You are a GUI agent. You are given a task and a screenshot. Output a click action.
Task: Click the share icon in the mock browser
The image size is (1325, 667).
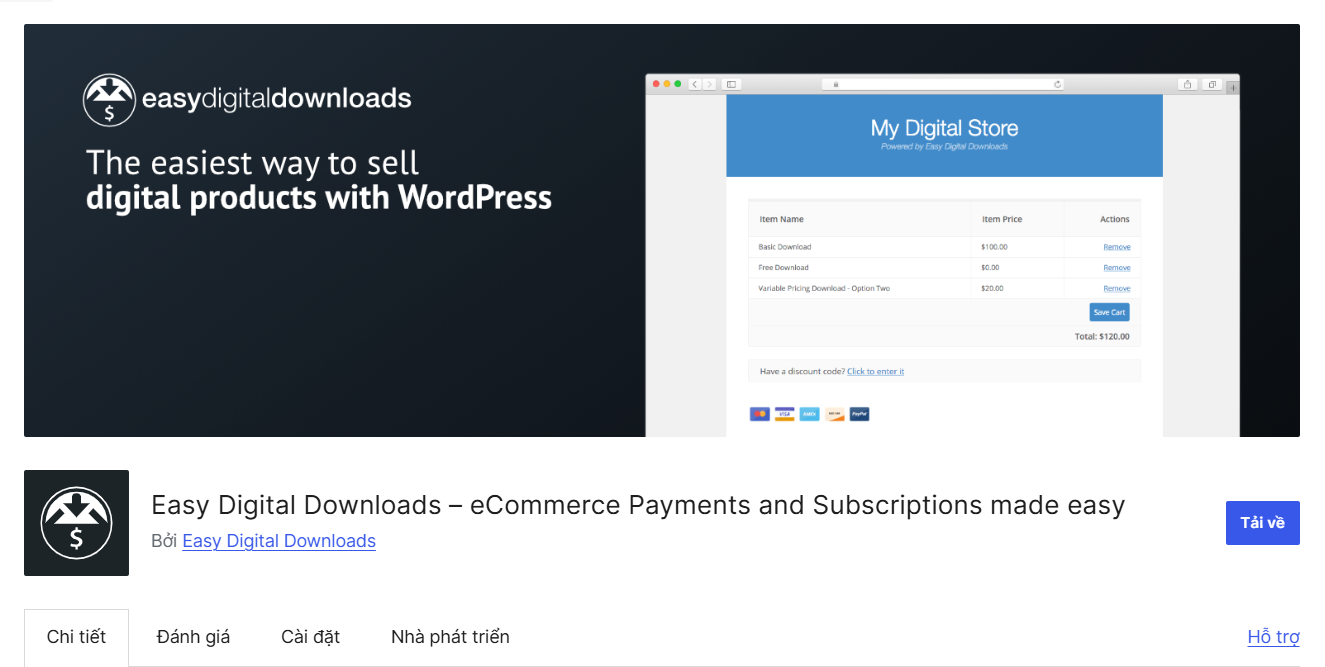(1187, 84)
